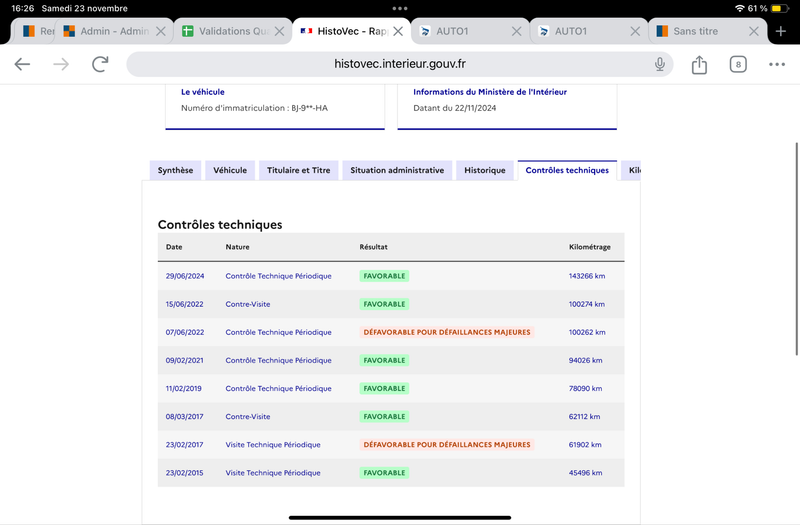Add a new browser tab with plus
This screenshot has width=800, height=525.
[x=781, y=31]
